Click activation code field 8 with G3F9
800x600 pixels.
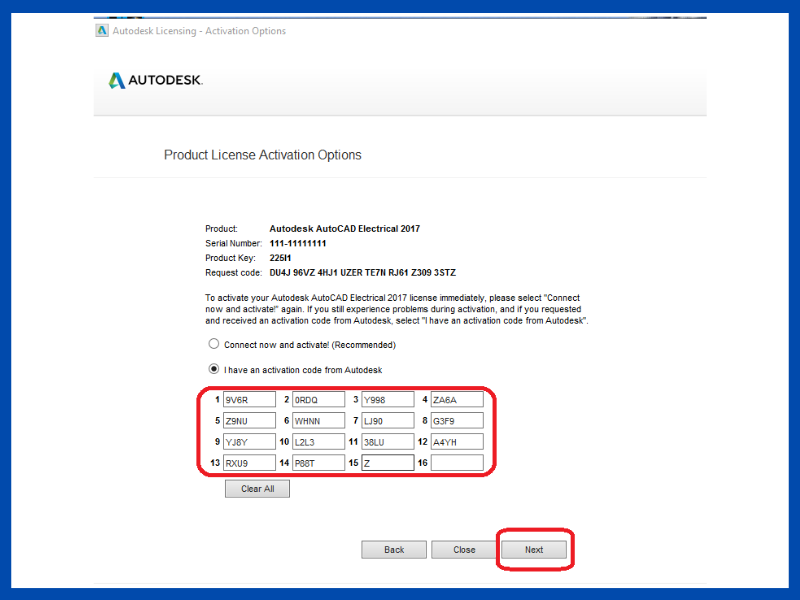click(x=457, y=421)
